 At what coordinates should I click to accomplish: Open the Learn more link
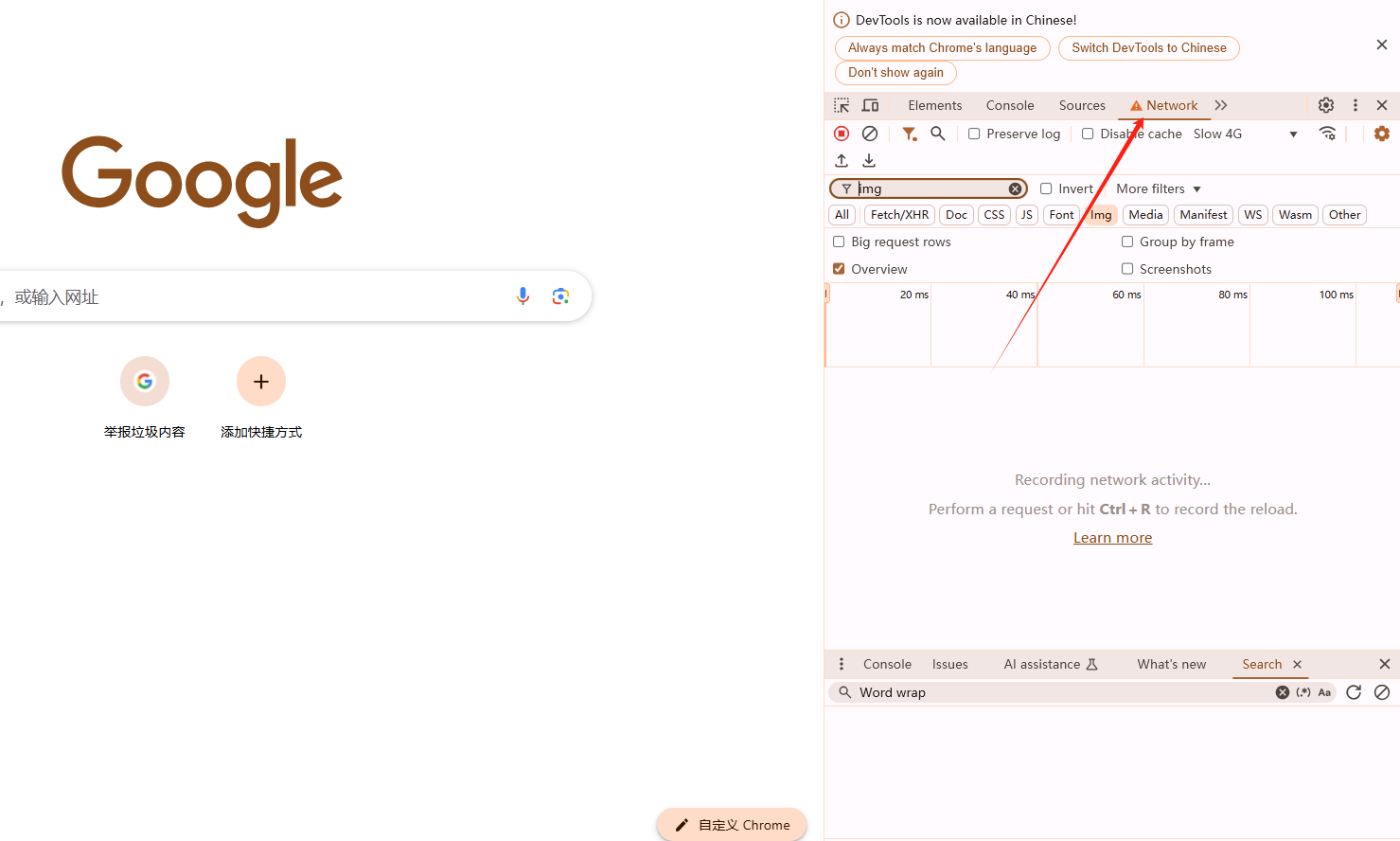click(x=1112, y=537)
